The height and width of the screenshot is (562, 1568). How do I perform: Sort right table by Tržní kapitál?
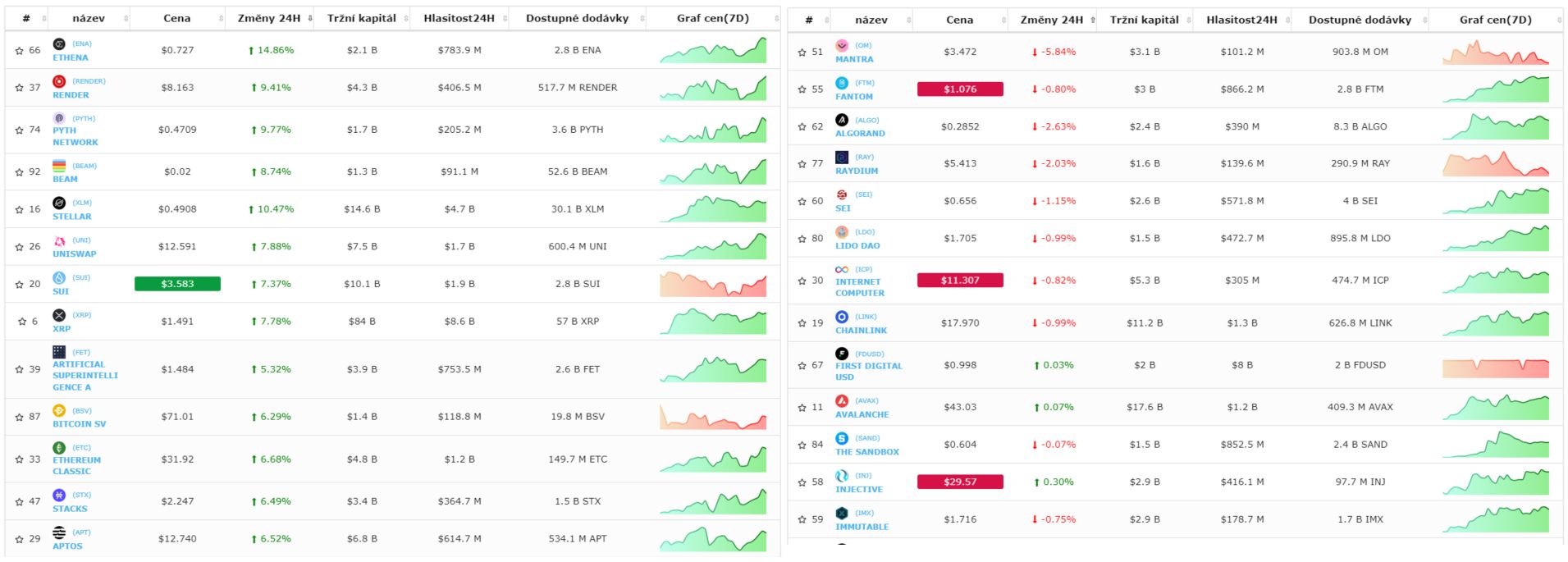pos(1145,20)
